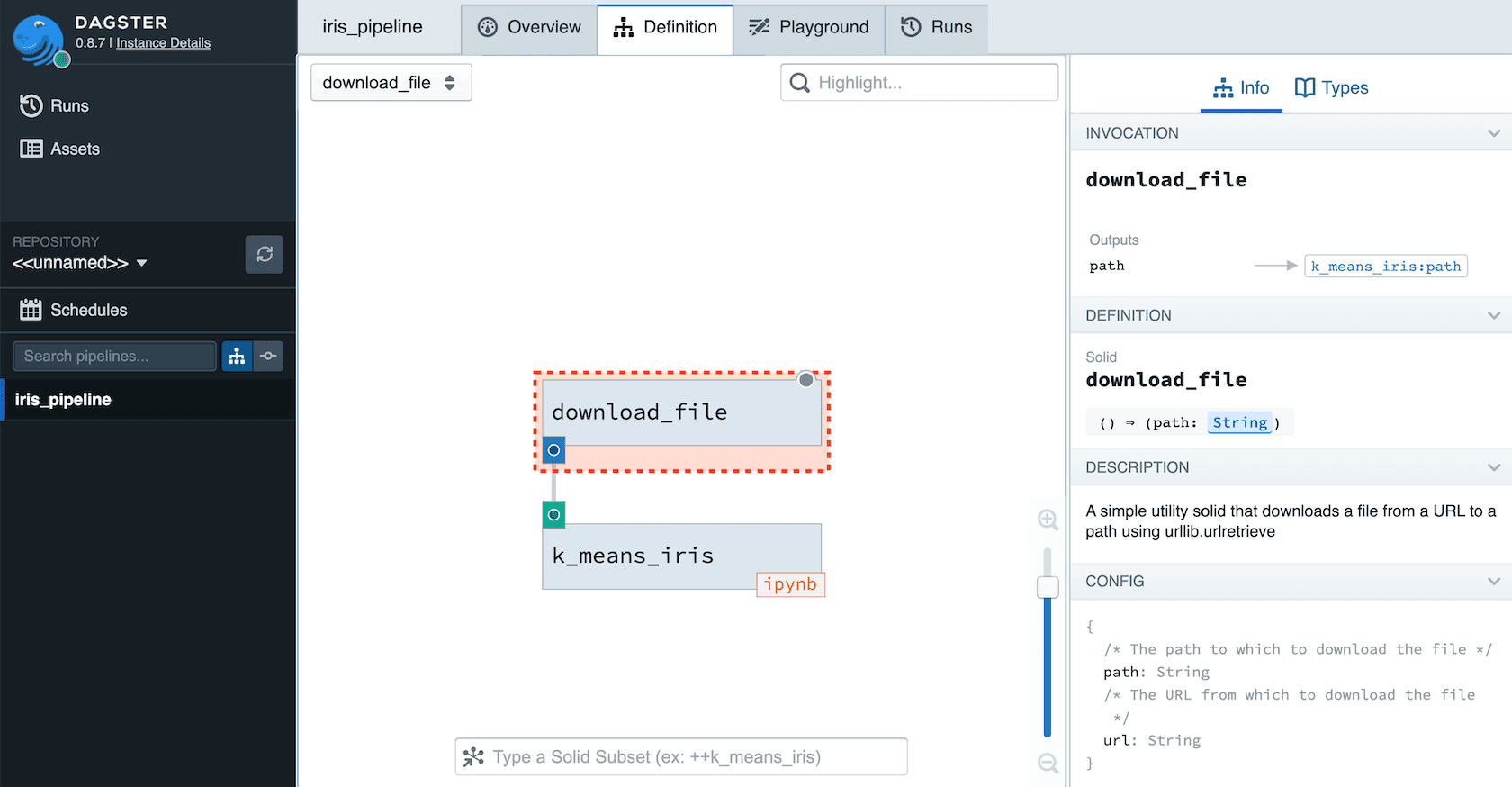Collapse the DESCRIPTION section
This screenshot has width=1512, height=787.
tap(1493, 467)
